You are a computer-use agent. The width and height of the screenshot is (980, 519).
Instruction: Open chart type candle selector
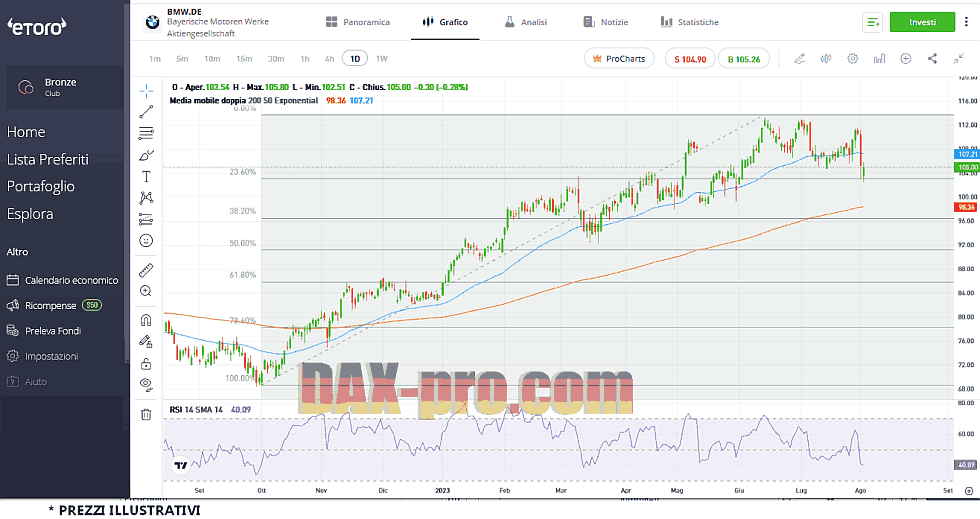(x=826, y=59)
